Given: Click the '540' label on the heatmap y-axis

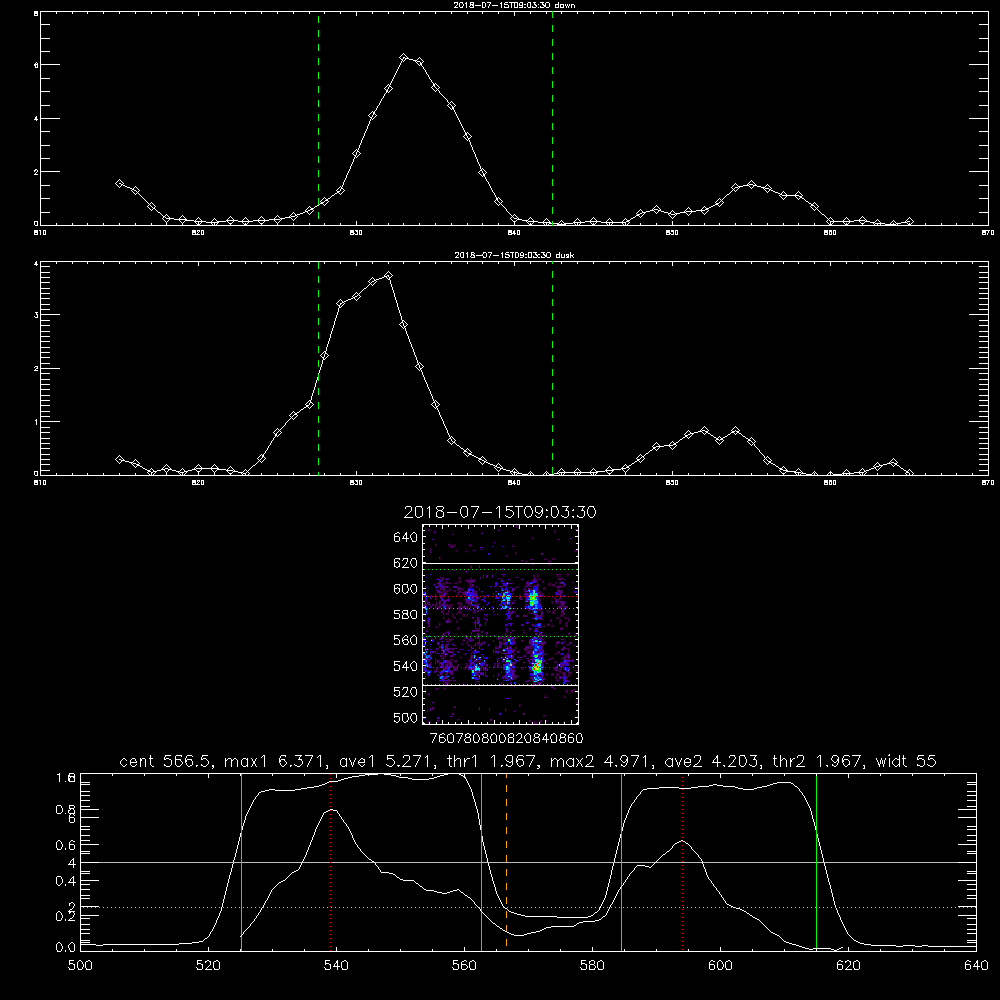Looking at the screenshot, I should point(405,666).
